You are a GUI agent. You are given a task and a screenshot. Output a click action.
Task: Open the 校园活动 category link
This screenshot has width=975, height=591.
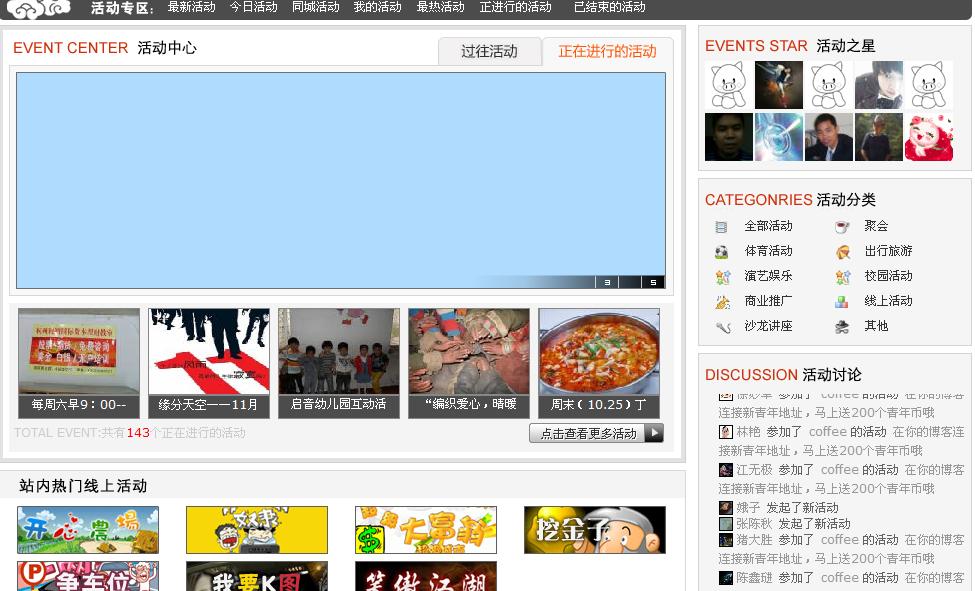click(x=889, y=276)
